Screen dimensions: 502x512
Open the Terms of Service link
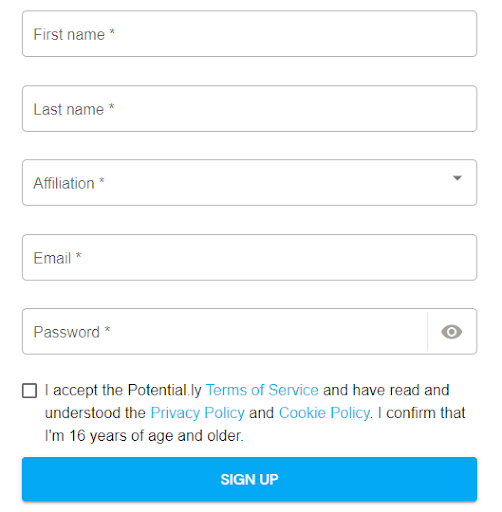(262, 390)
